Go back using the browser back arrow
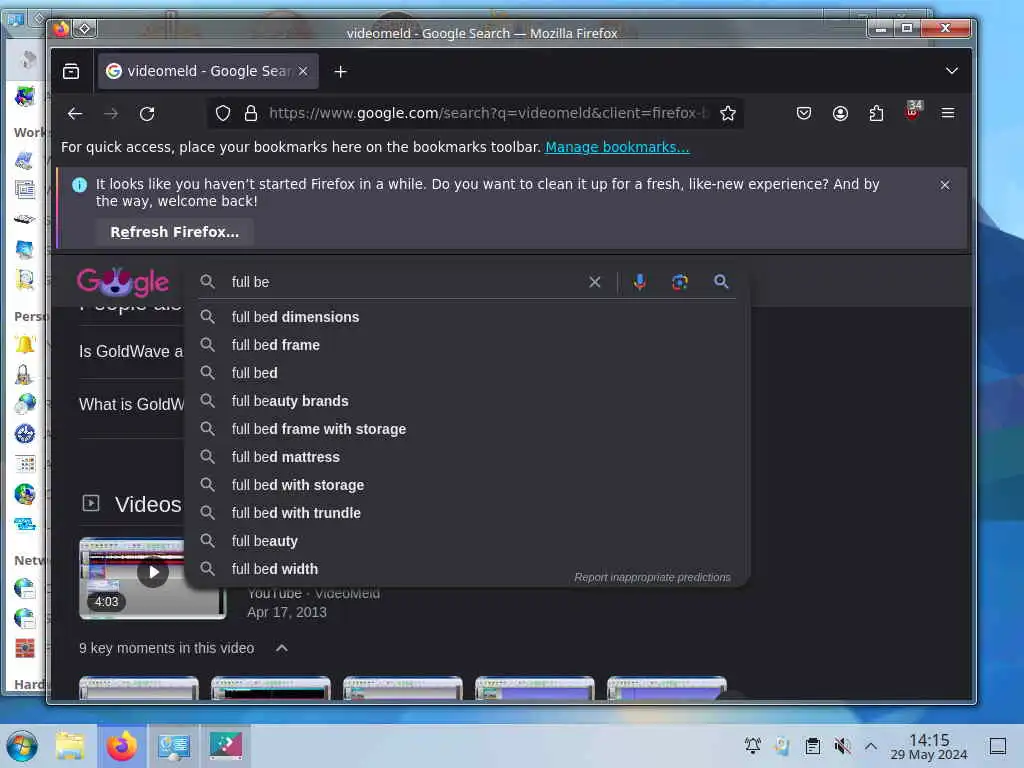1024x768 pixels. (x=75, y=114)
